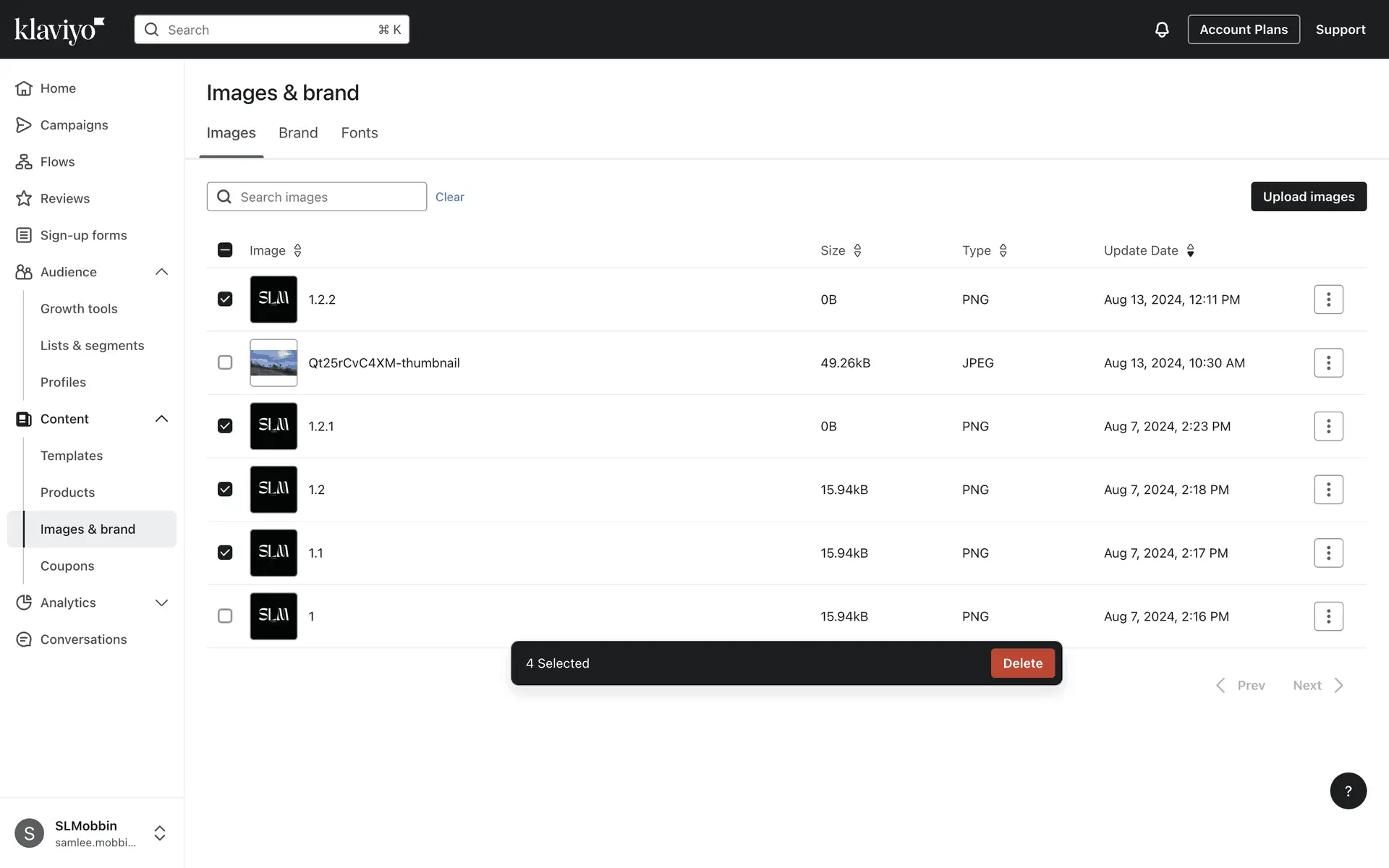
Task: Click the red Delete button
Action: click(1021, 663)
